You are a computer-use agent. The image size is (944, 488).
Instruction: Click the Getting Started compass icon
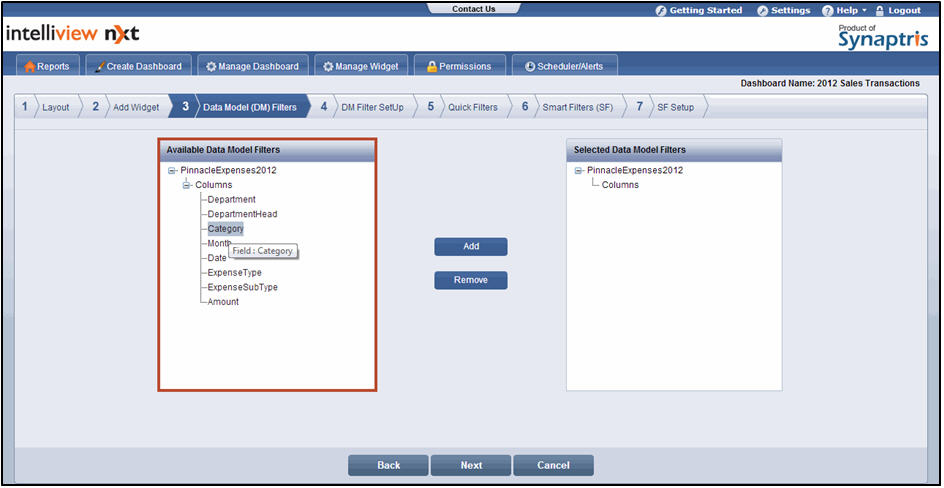(661, 10)
